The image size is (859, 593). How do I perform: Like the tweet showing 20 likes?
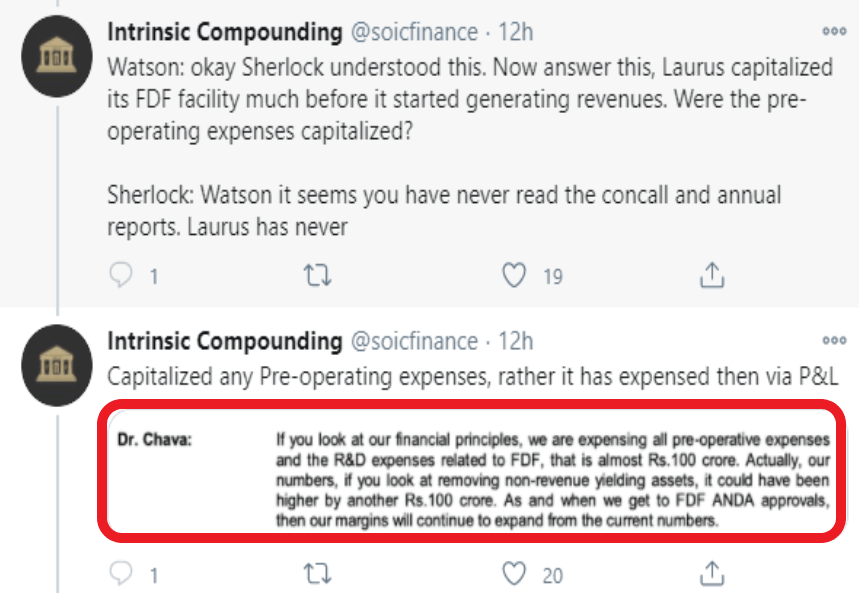coord(514,573)
